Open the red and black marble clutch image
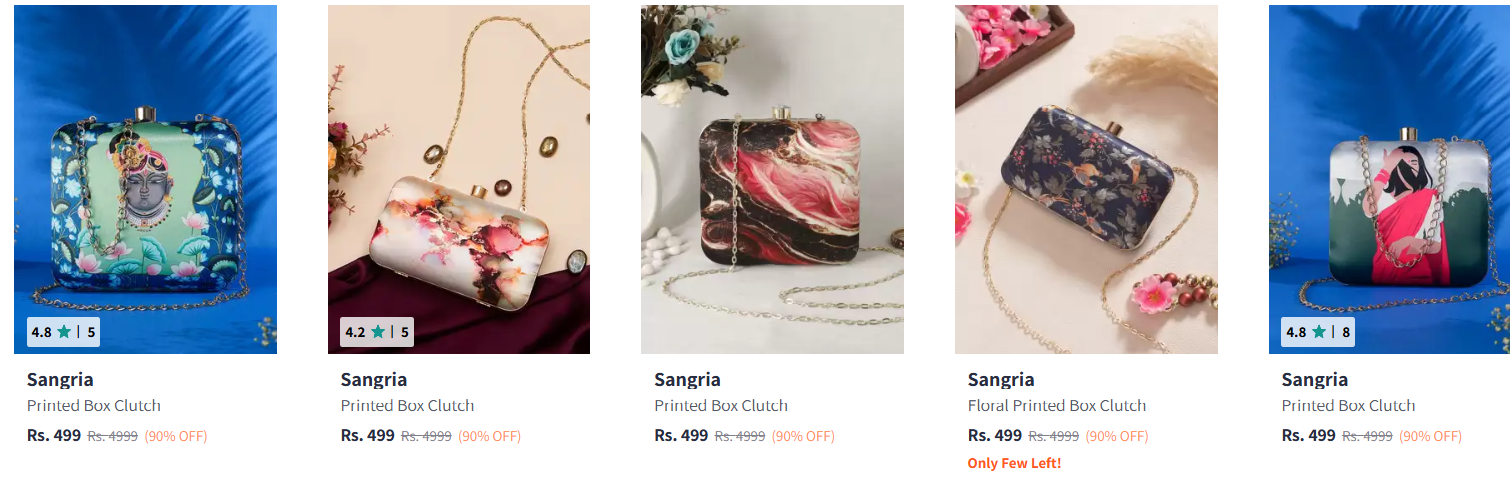The height and width of the screenshot is (482, 1510). [772, 180]
